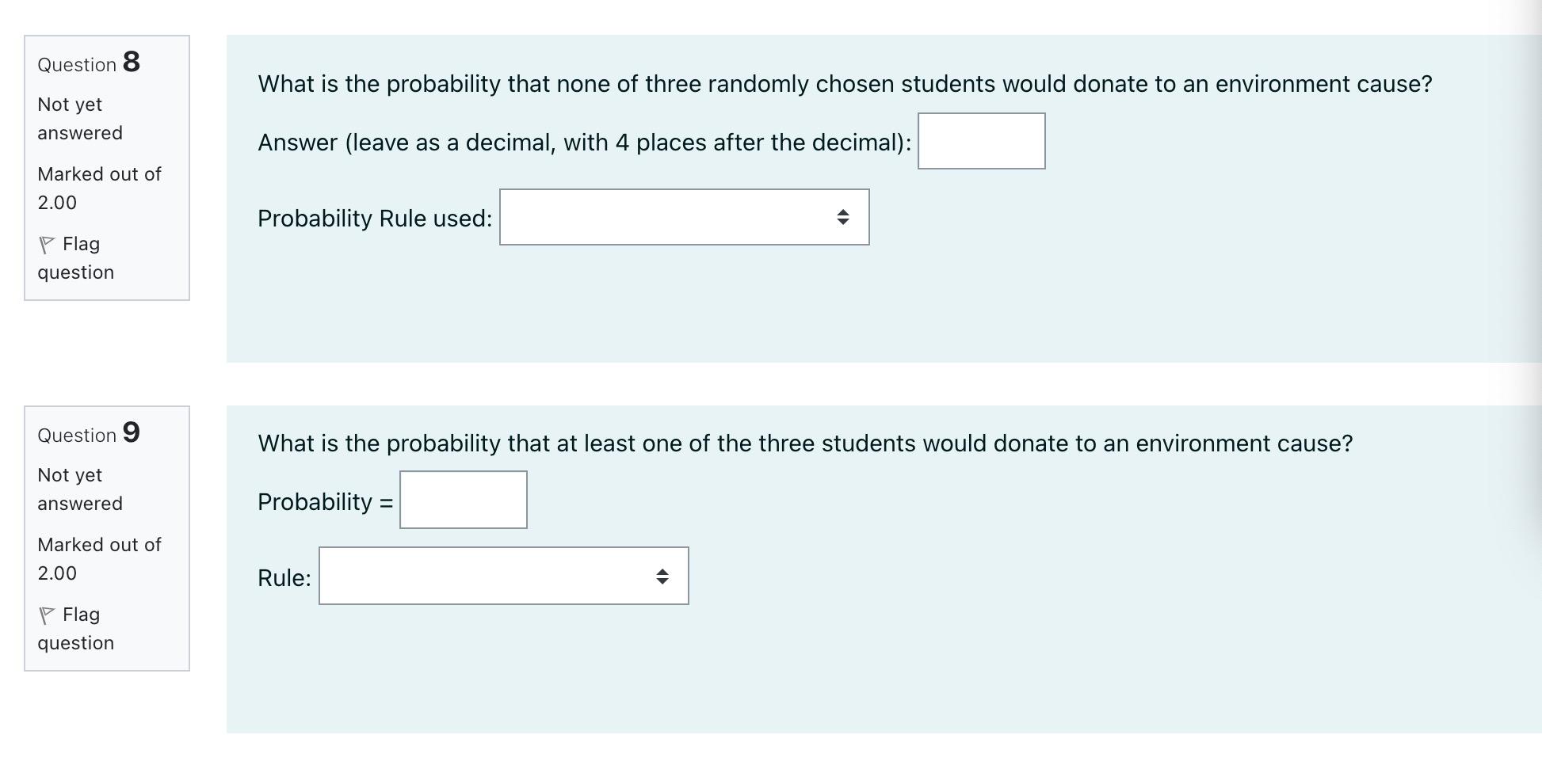Select the flag marker beside 'Flag question' under Question 9
This screenshot has width=1542, height=784.
pos(46,615)
